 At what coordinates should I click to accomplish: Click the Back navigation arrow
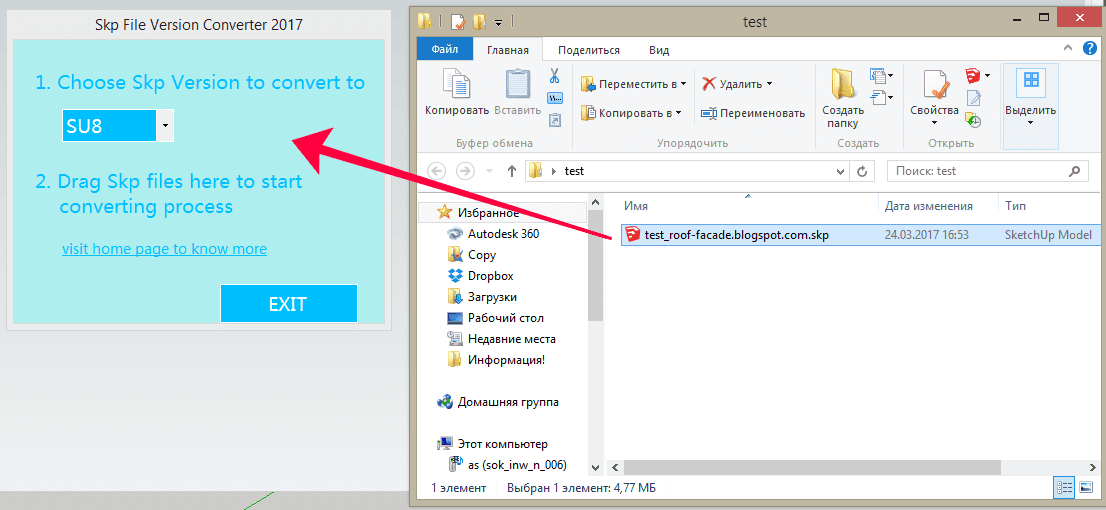tap(437, 171)
